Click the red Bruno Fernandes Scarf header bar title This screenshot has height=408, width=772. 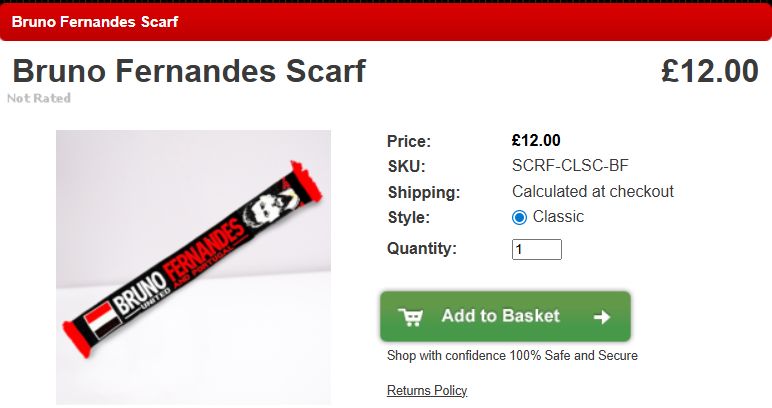[x=95, y=22]
